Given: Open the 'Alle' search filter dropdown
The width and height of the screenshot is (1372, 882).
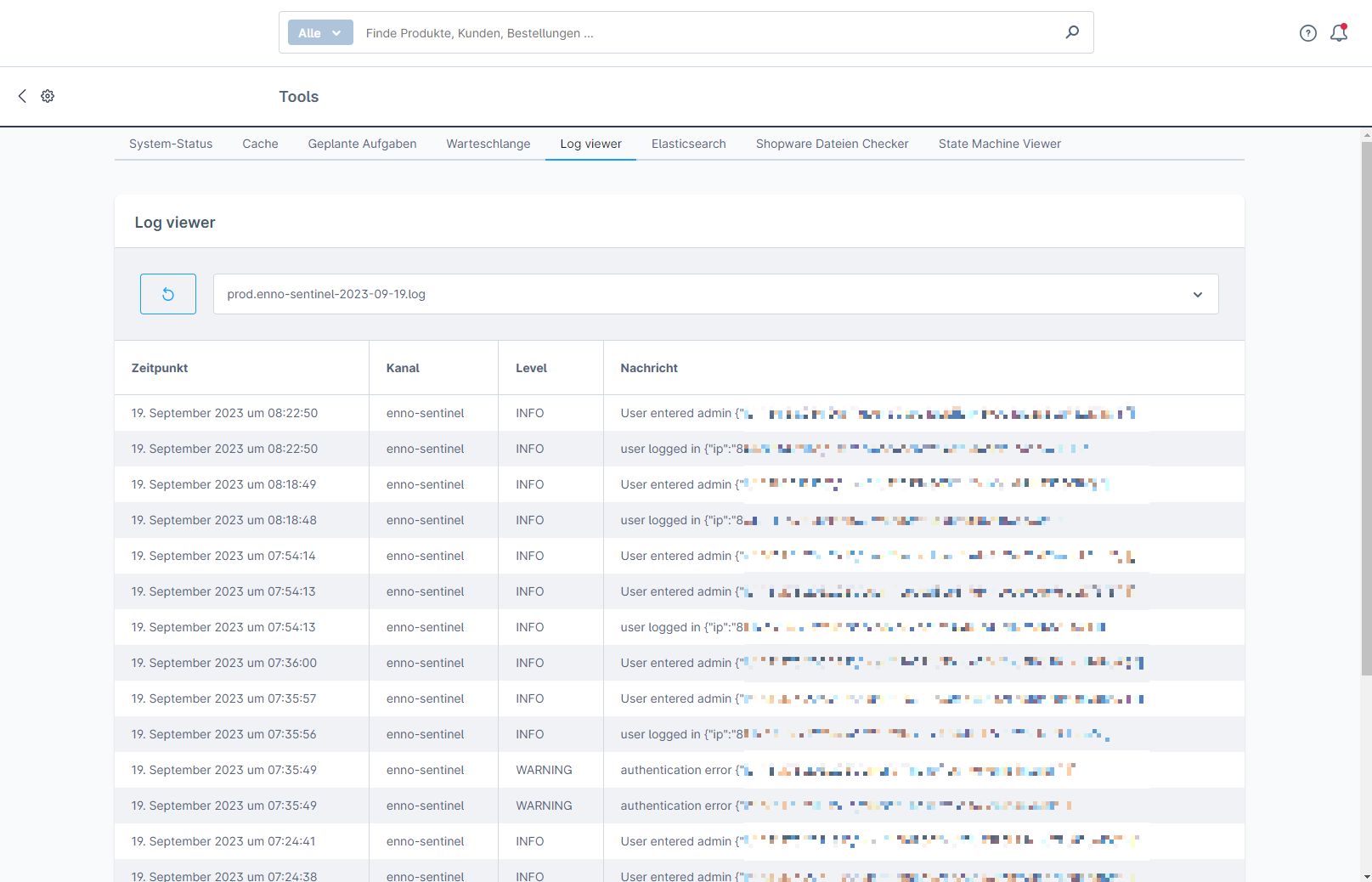Looking at the screenshot, I should (x=320, y=33).
